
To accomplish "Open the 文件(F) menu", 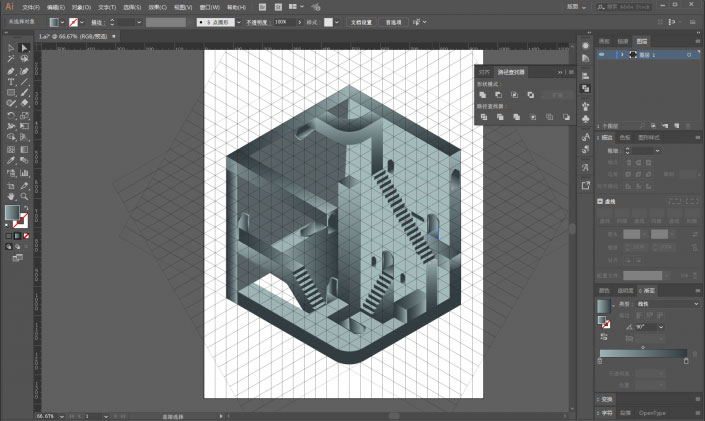I will [x=31, y=7].
